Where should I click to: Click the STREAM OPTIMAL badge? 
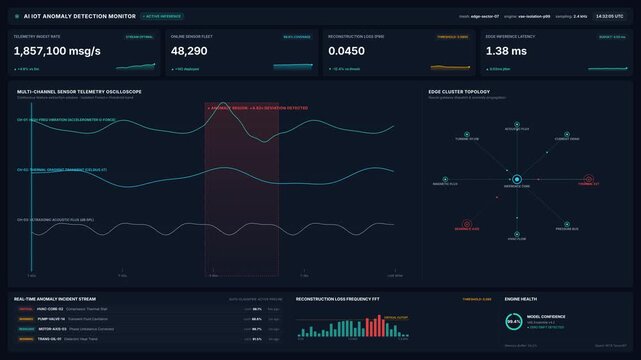139,37
